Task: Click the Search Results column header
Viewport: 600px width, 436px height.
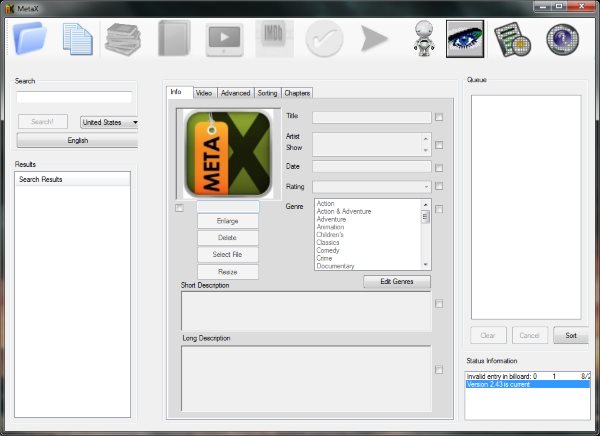Action: (x=73, y=179)
